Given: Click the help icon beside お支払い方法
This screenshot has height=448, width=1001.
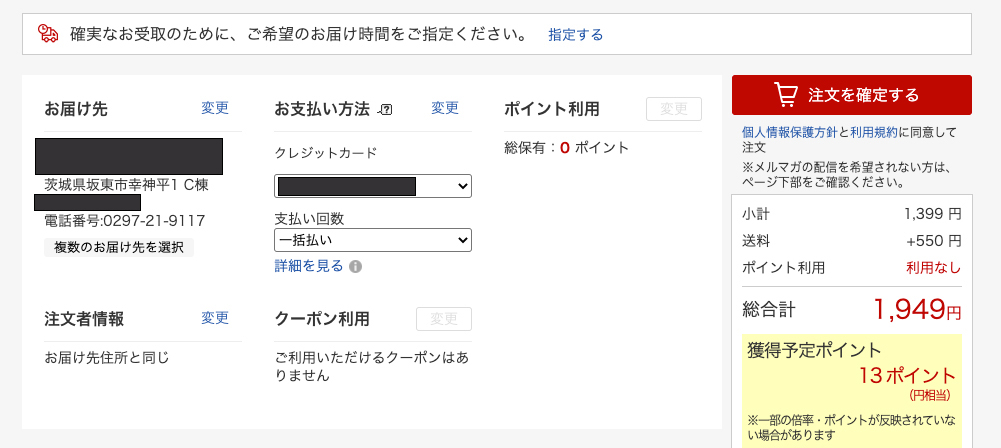Looking at the screenshot, I should (386, 109).
